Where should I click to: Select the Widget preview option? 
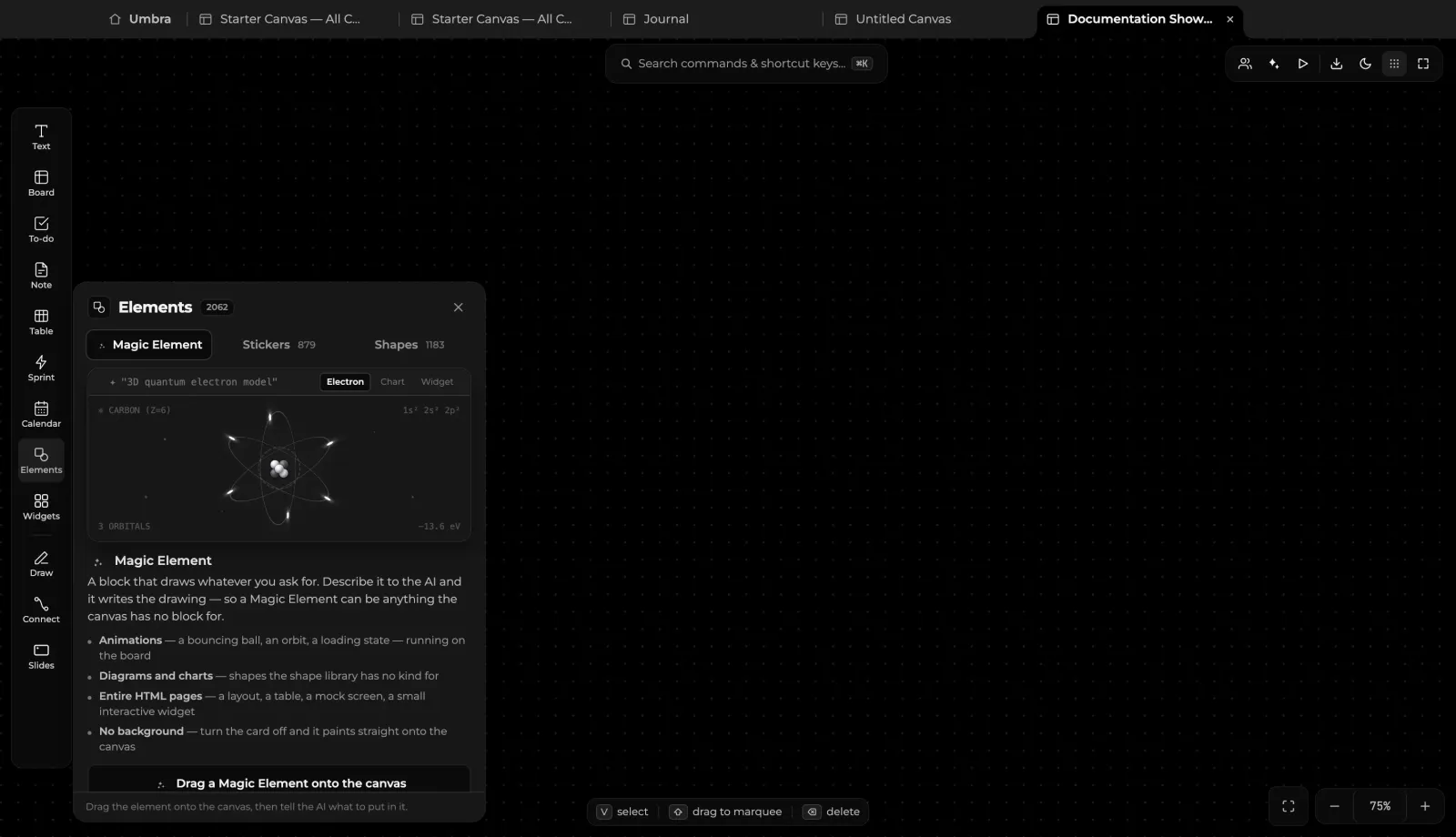[437, 382]
